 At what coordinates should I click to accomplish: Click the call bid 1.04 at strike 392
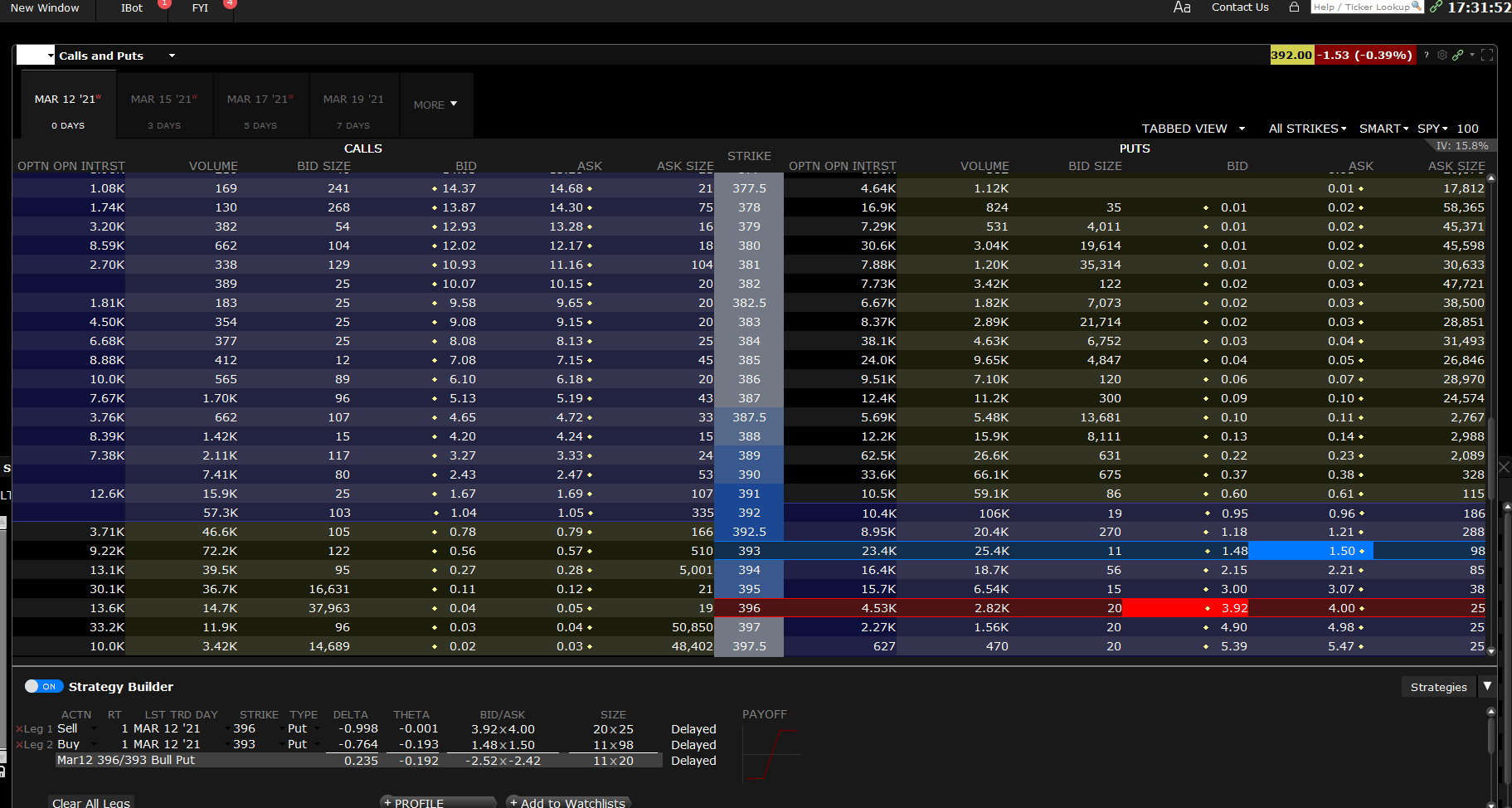coord(463,513)
